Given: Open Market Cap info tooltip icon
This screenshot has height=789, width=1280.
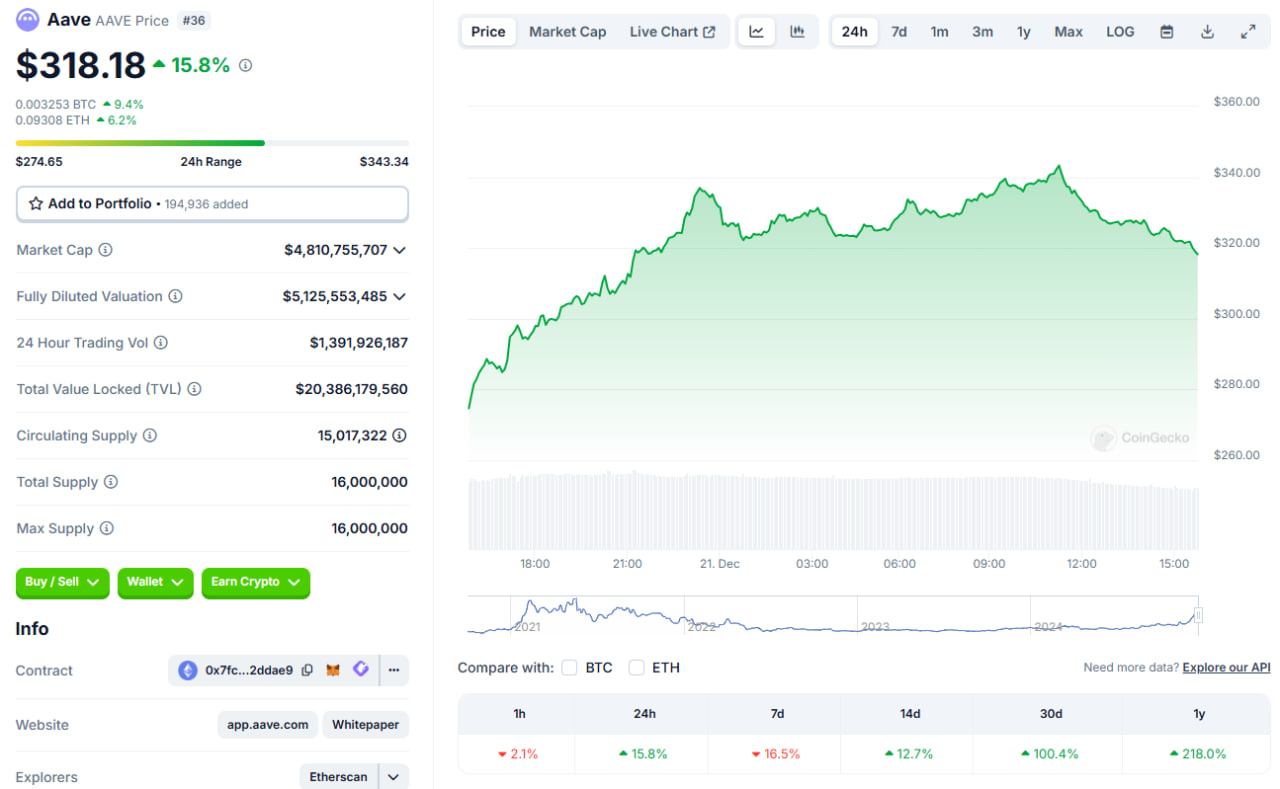Looking at the screenshot, I should pyautogui.click(x=105, y=250).
